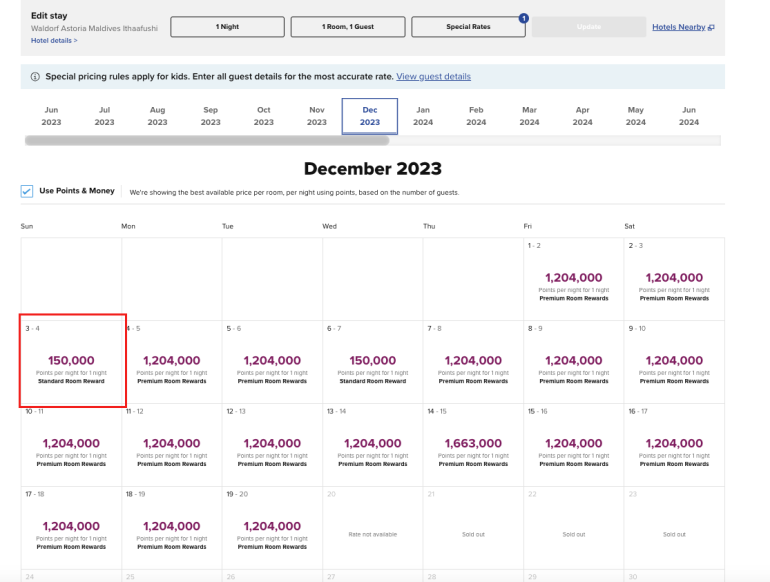Select the Dec 3 - 4 Standard Room Reward
This screenshot has width=770, height=582.
(72, 362)
